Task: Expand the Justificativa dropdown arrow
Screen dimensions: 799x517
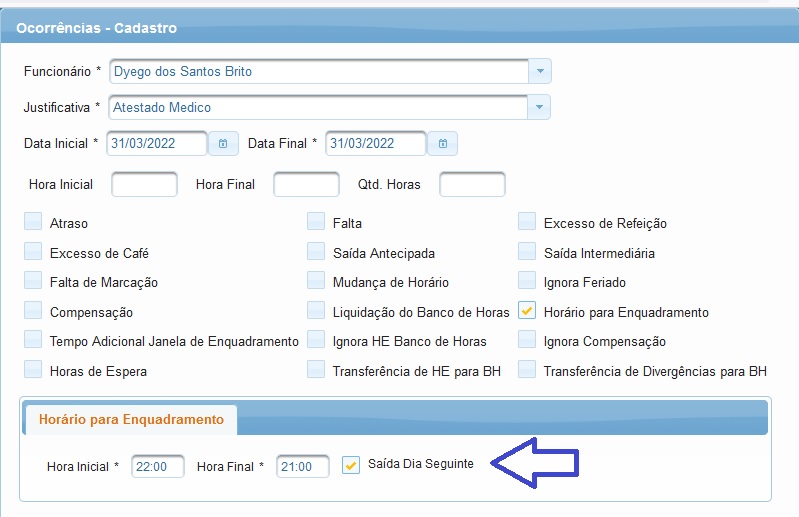Action: 539,107
